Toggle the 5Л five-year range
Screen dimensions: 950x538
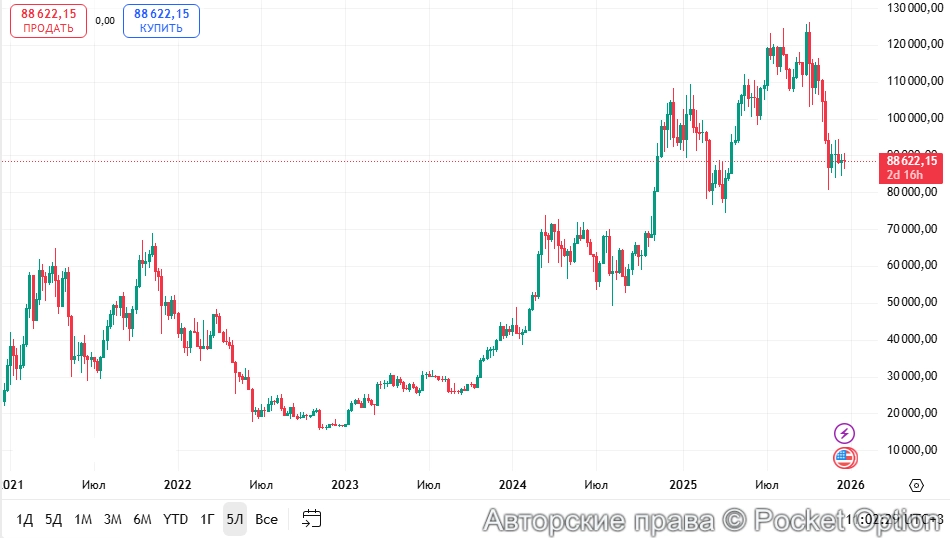235,519
